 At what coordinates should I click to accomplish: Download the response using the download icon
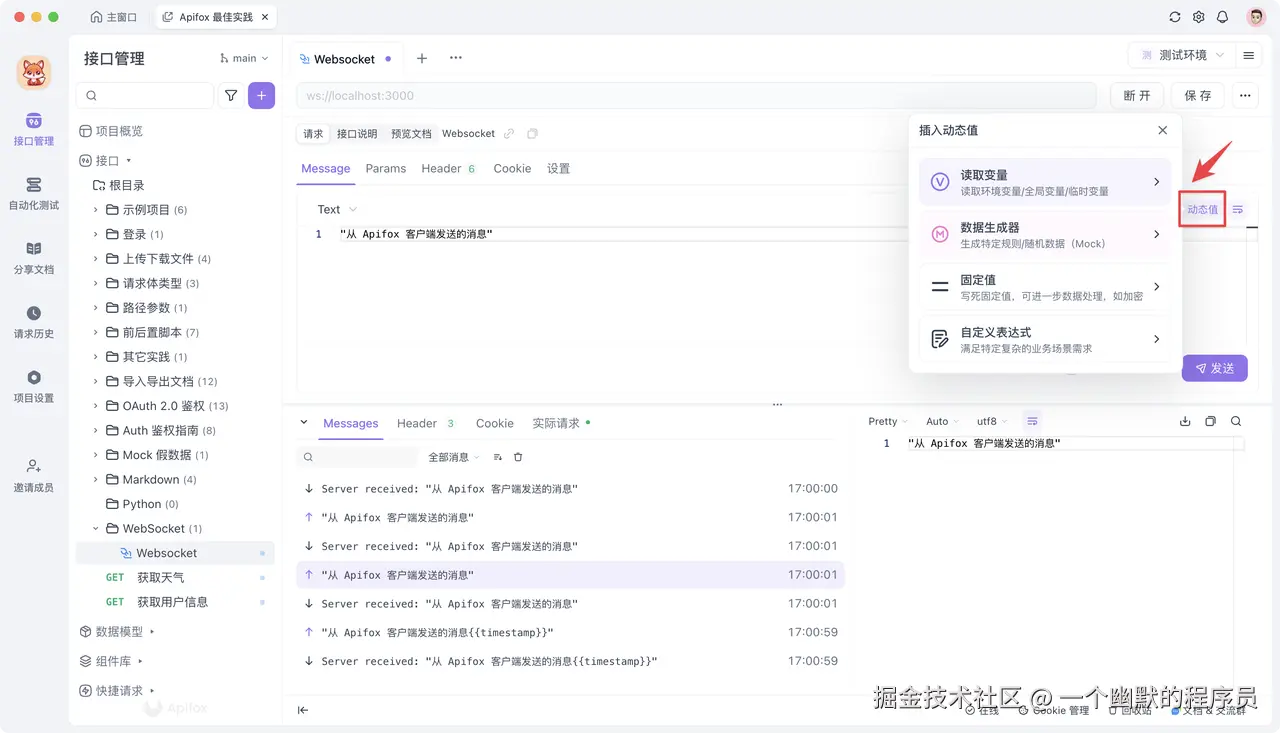(x=1185, y=421)
